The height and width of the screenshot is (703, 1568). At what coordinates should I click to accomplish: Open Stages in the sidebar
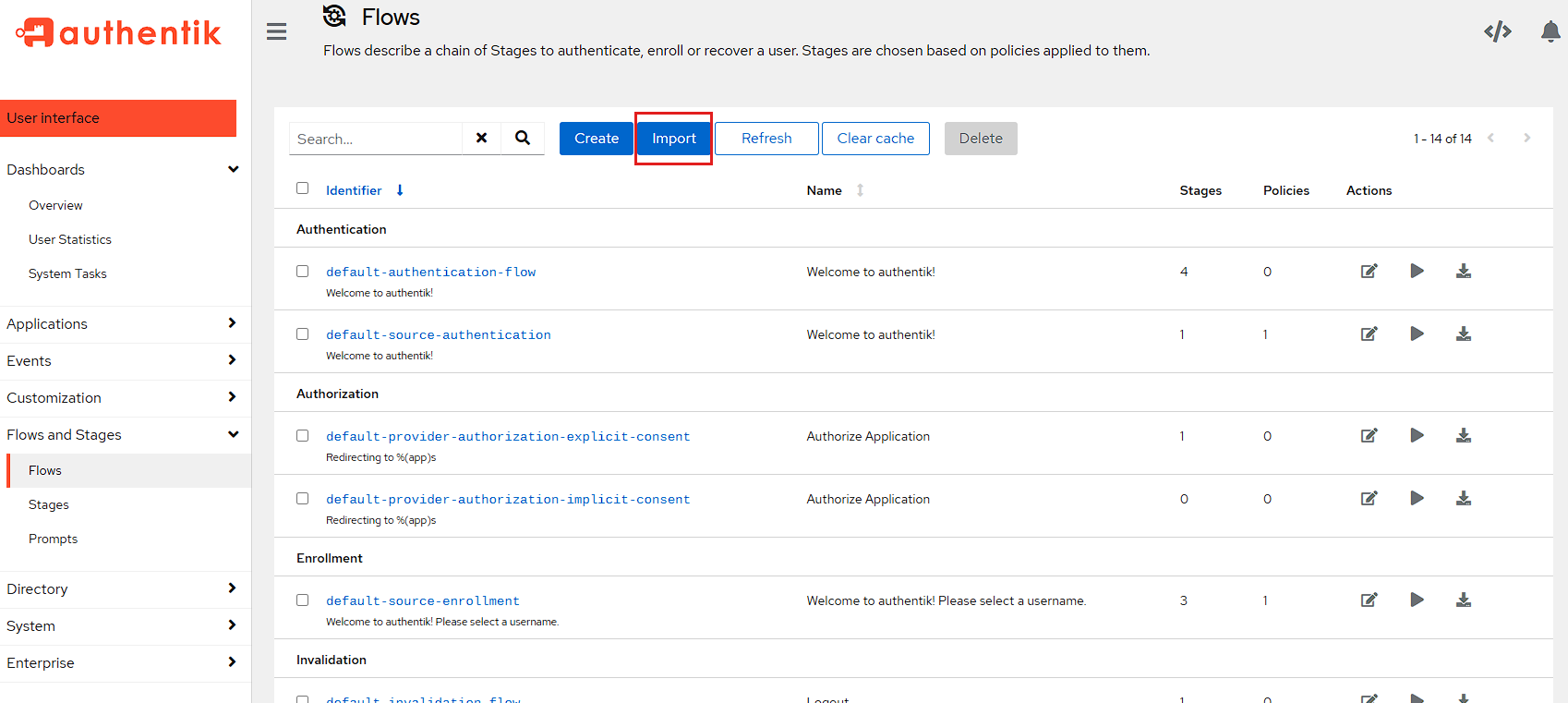[49, 505]
